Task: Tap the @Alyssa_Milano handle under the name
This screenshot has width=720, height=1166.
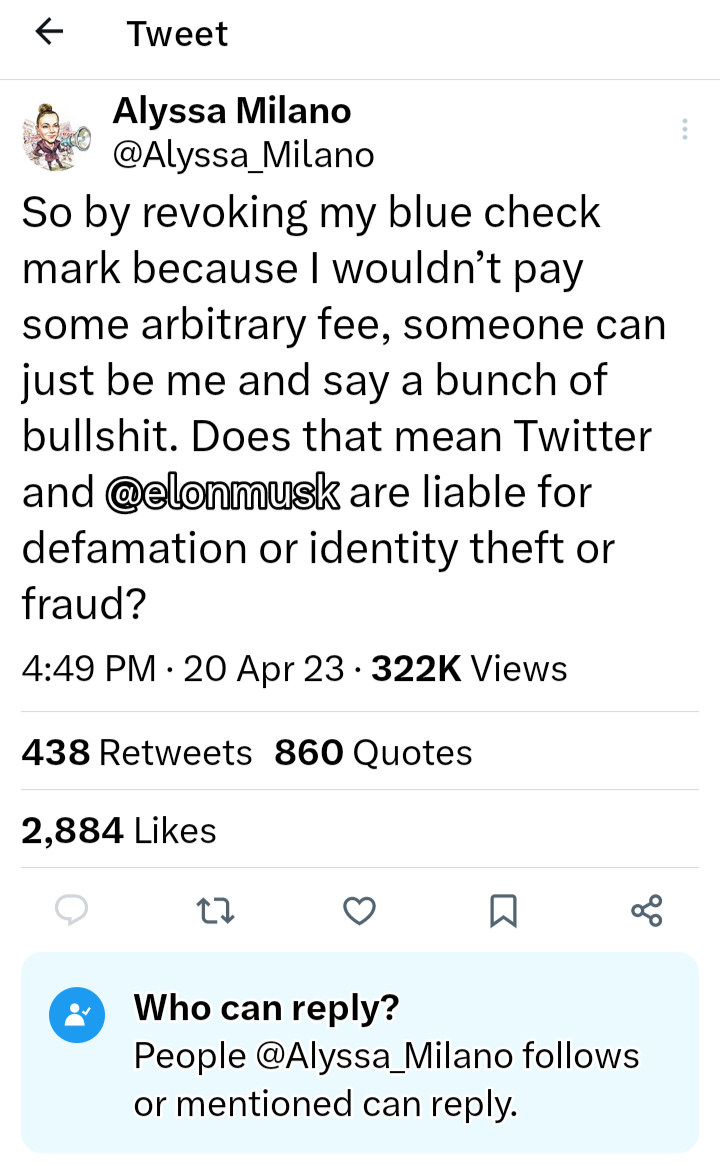Action: tap(244, 155)
